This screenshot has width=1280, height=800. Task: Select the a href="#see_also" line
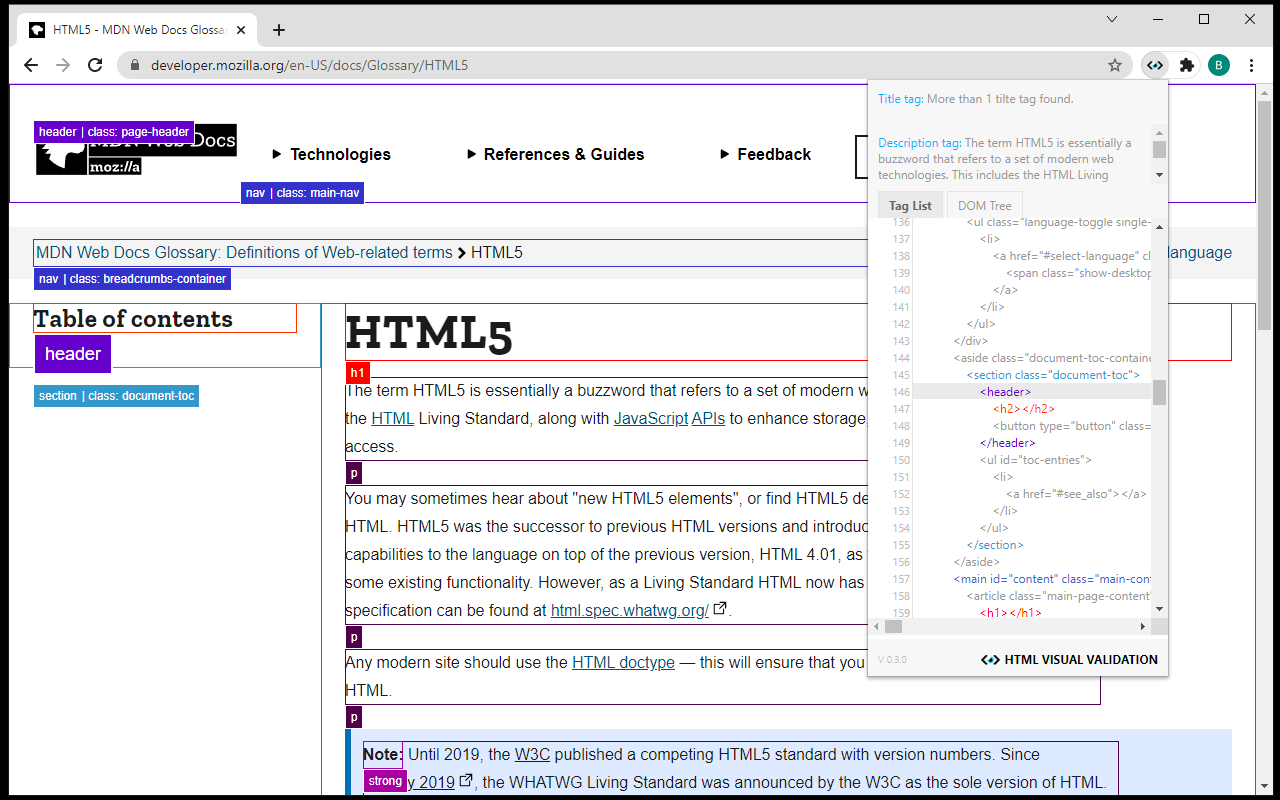(x=1076, y=494)
